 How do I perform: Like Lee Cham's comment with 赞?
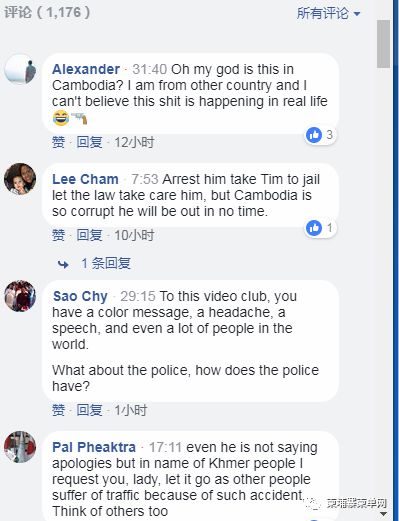pyautogui.click(x=58, y=235)
